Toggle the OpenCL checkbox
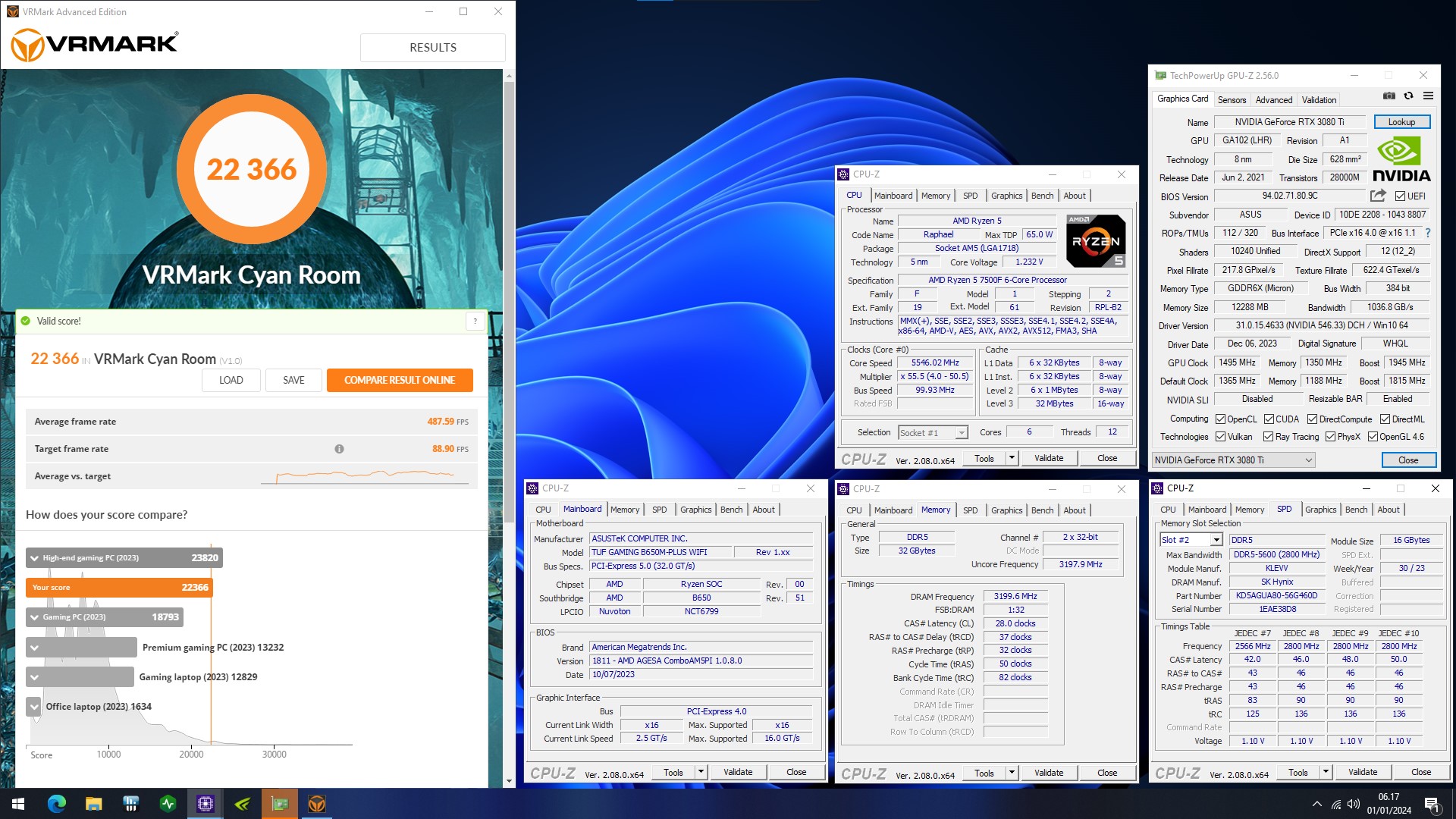The width and height of the screenshot is (1456, 819). pyautogui.click(x=1220, y=419)
